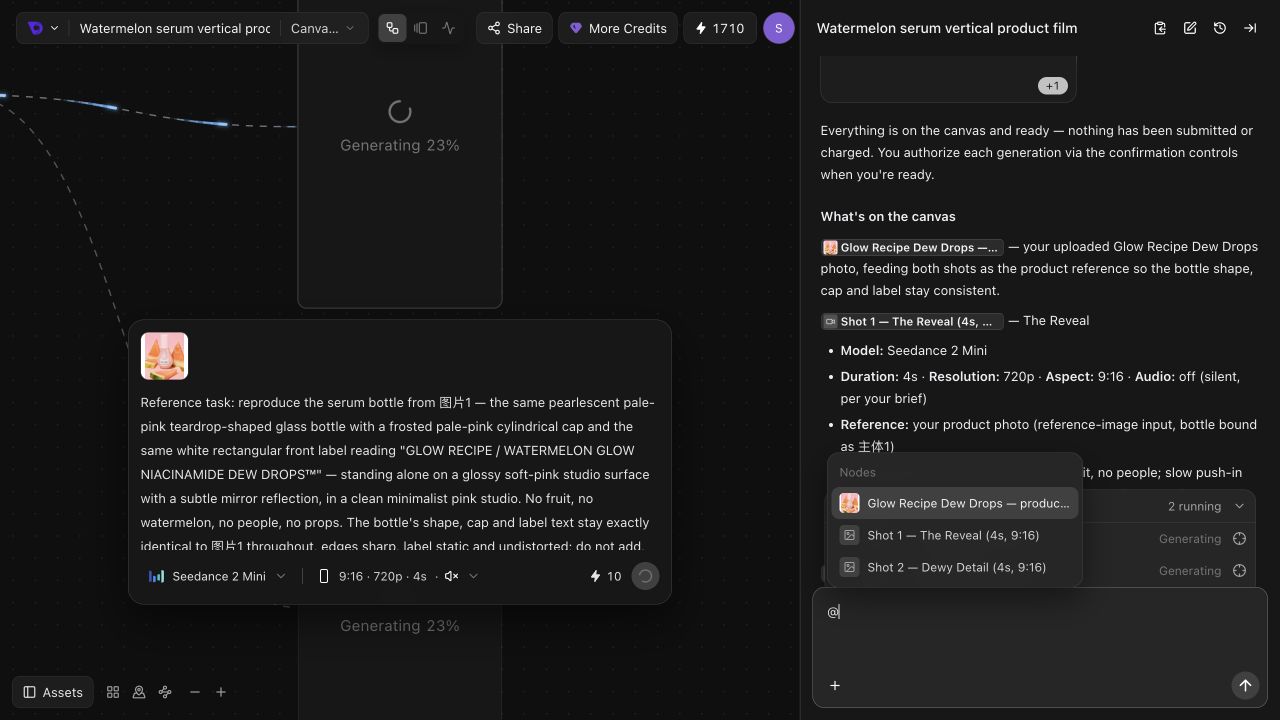The width and height of the screenshot is (1280, 720).
Task: Expand the audio options chevron
Action: [474, 576]
